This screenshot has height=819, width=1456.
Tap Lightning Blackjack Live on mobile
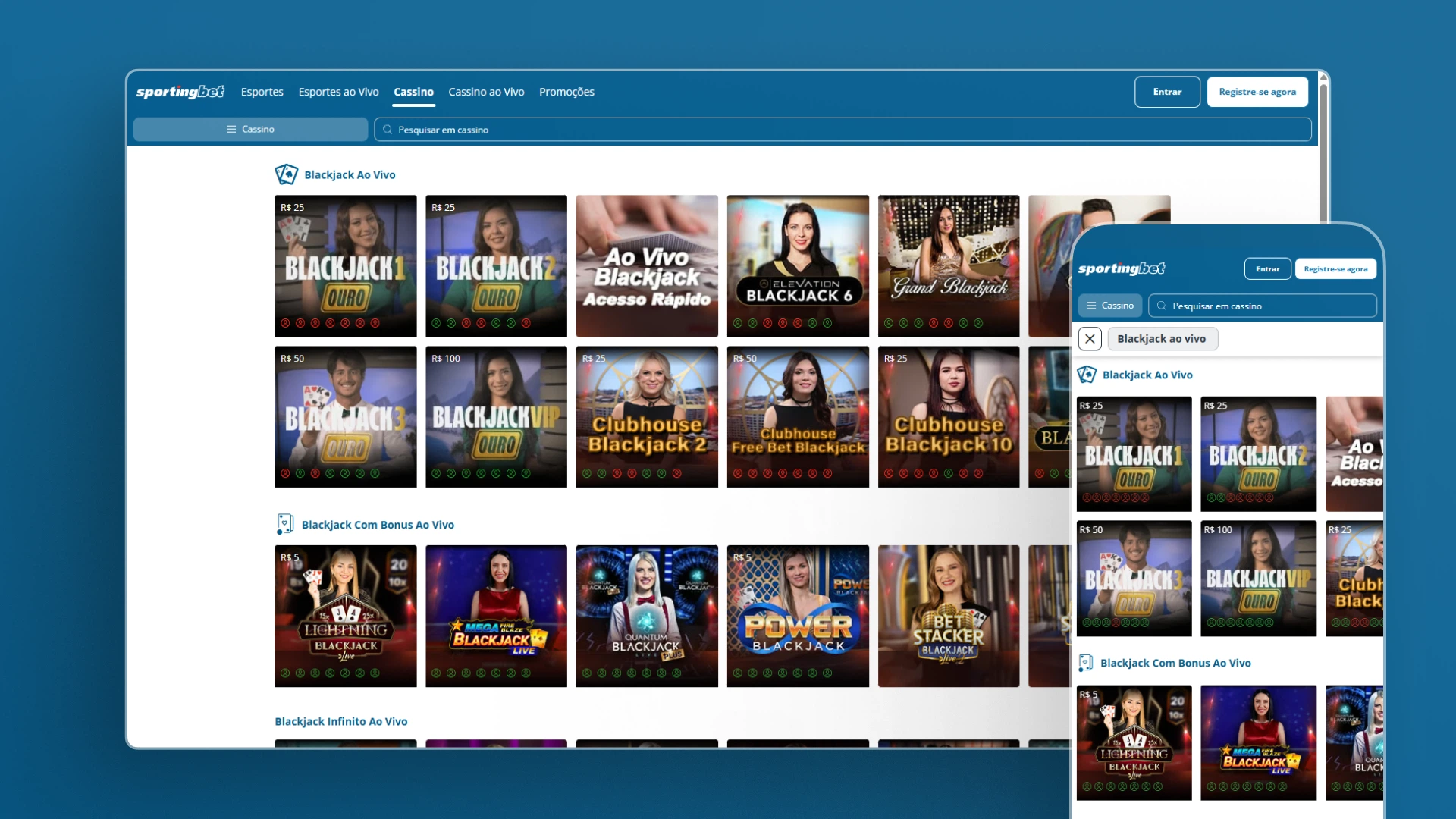(1134, 742)
